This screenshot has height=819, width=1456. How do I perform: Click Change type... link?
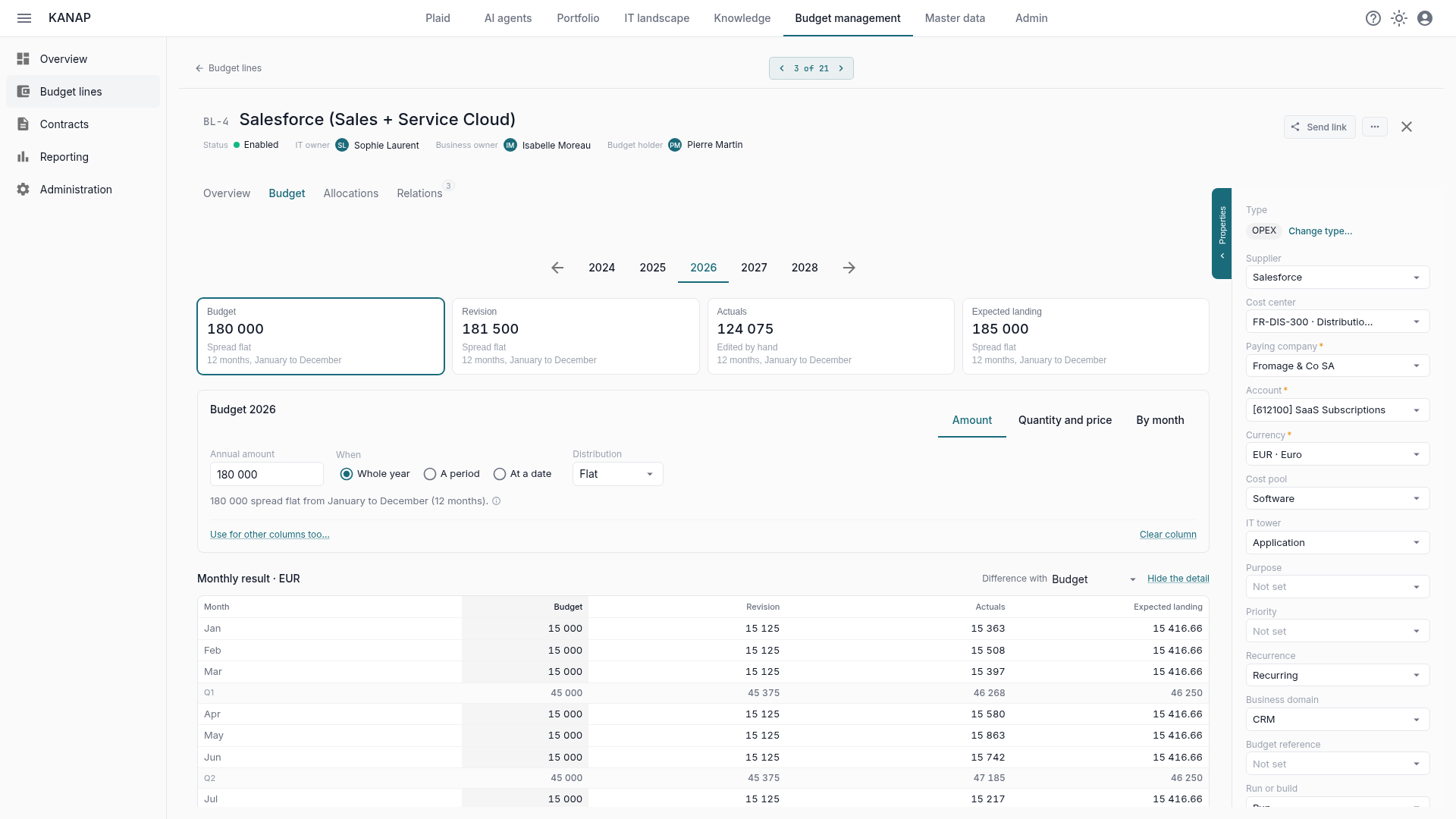pyautogui.click(x=1319, y=231)
